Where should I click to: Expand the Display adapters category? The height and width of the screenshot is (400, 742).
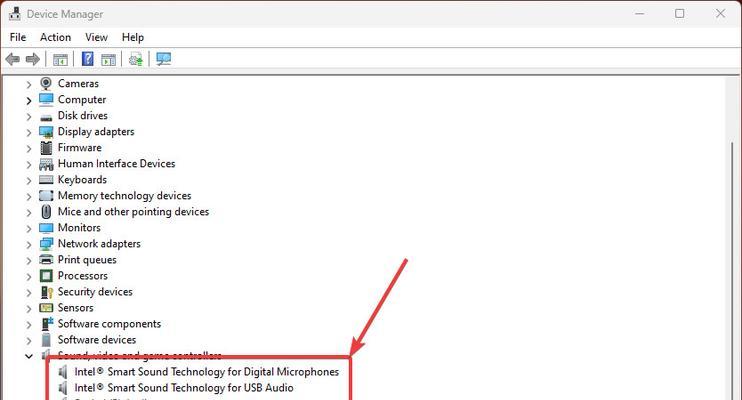(29, 133)
